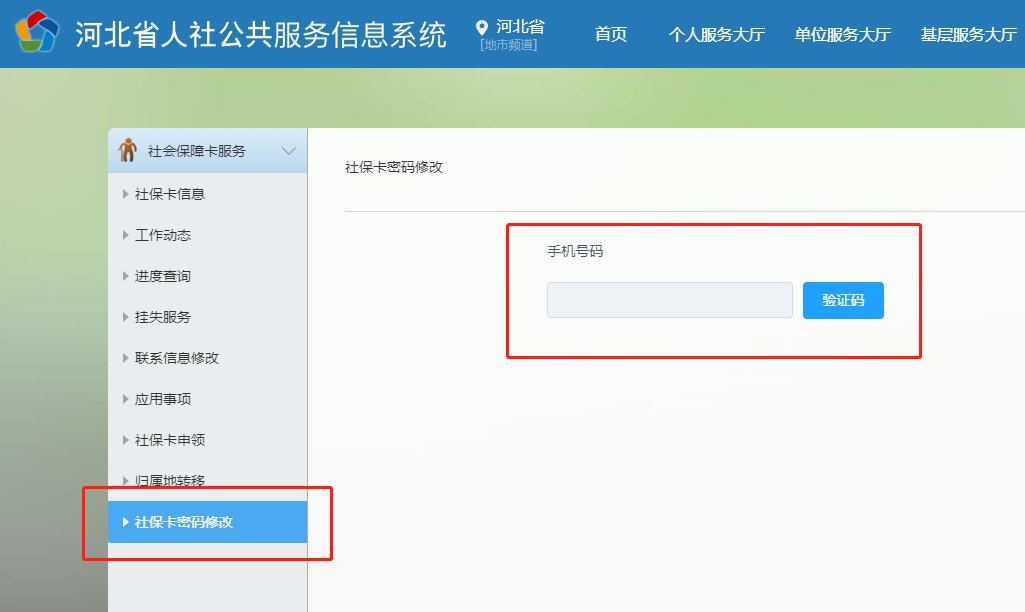
Task: Expand arrow beside 进度查询
Action: point(126,276)
